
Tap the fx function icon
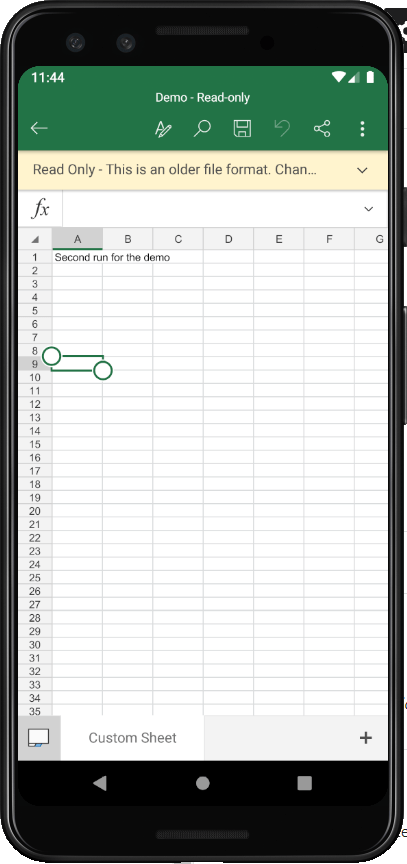[41, 209]
